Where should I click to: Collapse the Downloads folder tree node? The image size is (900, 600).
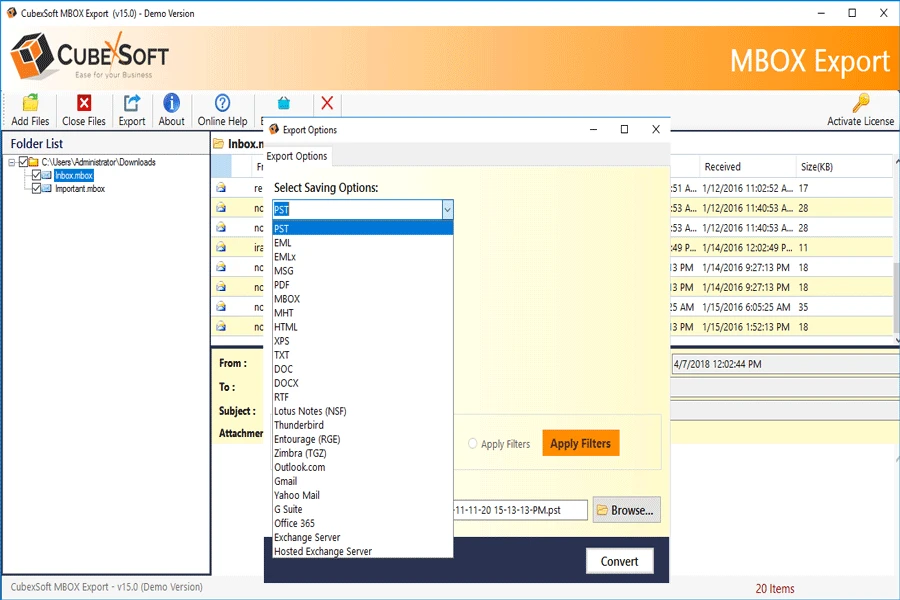(12, 160)
